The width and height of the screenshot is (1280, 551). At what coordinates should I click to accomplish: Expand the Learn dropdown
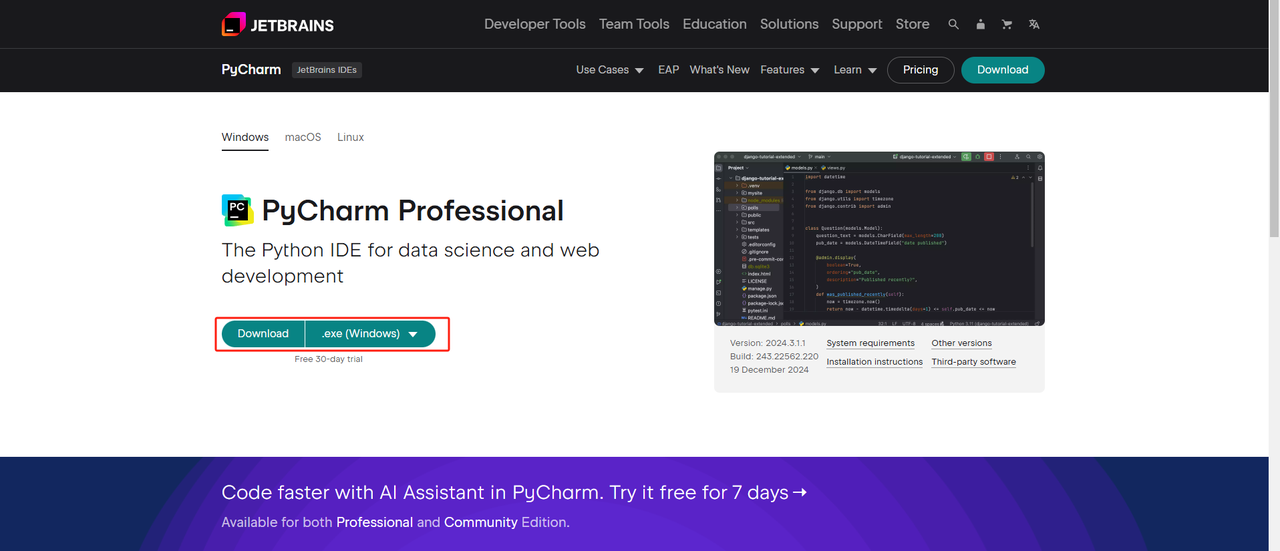click(x=855, y=70)
